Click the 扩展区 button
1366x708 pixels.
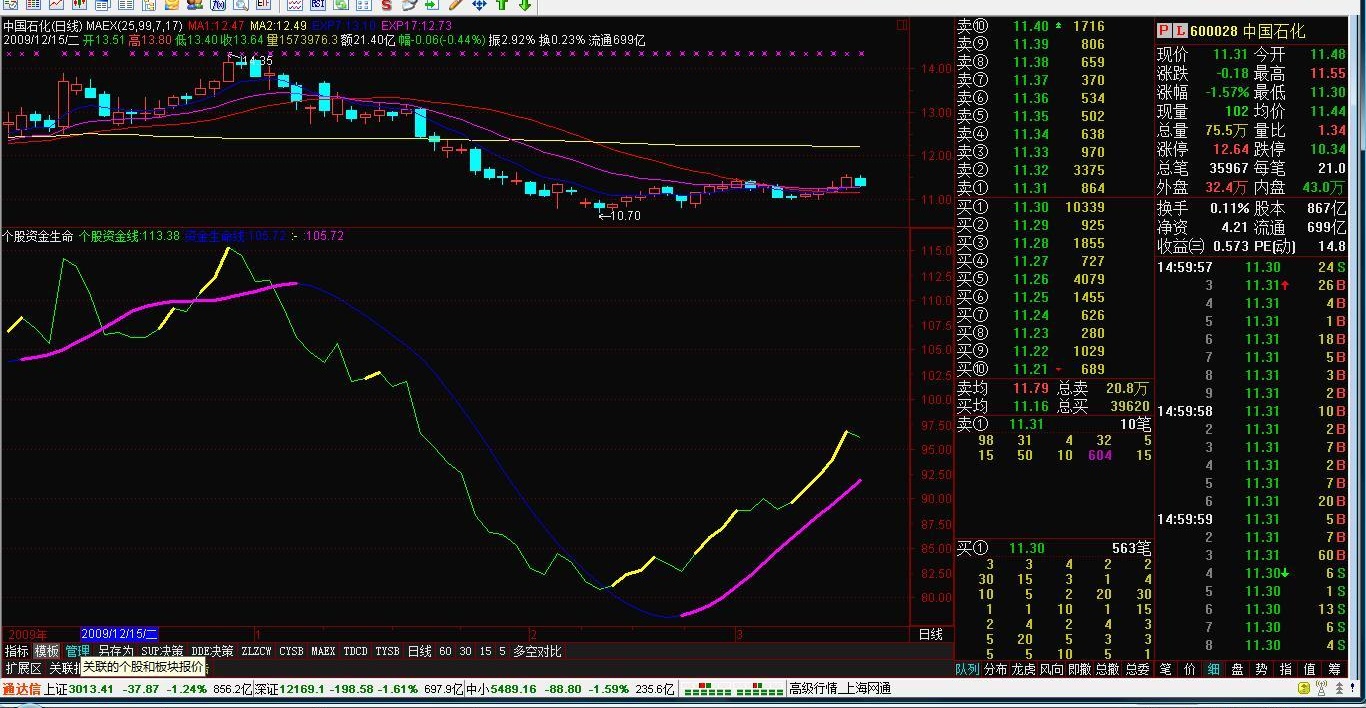pos(23,668)
